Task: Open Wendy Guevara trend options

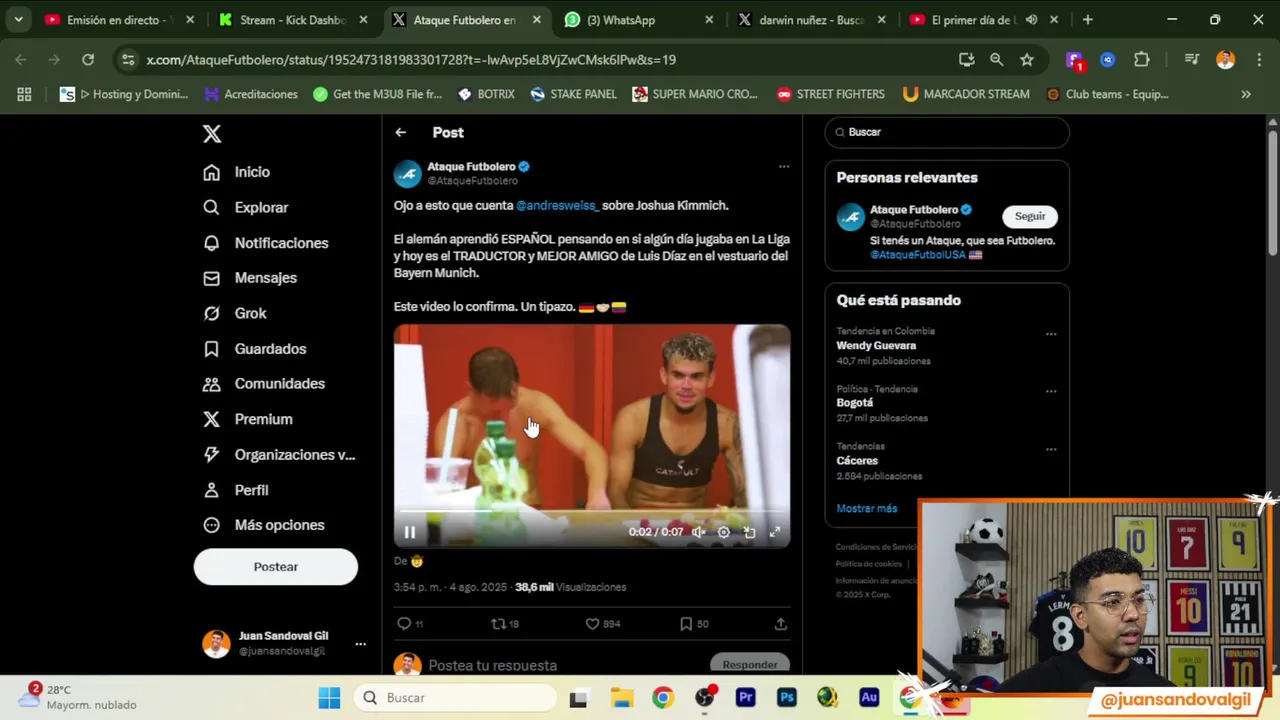Action: tap(1051, 334)
